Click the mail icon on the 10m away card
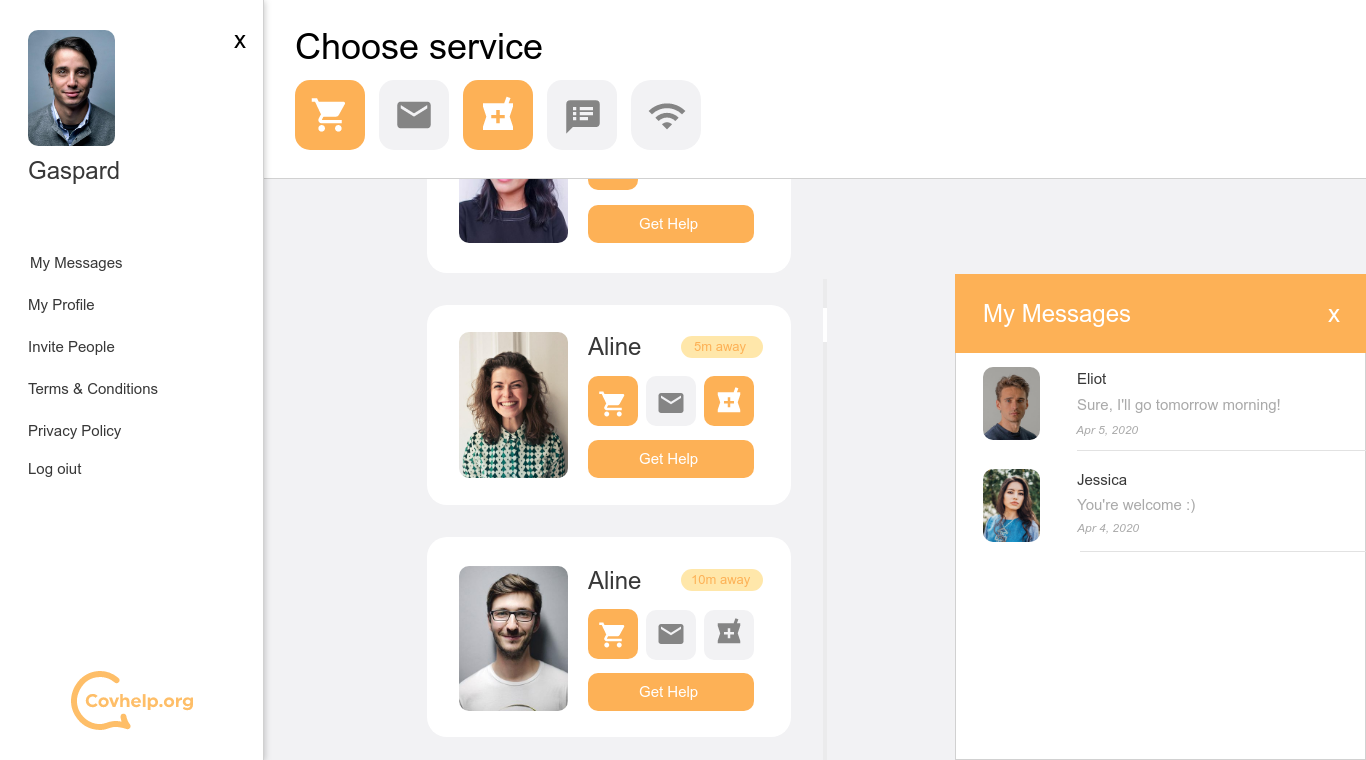 pos(671,634)
